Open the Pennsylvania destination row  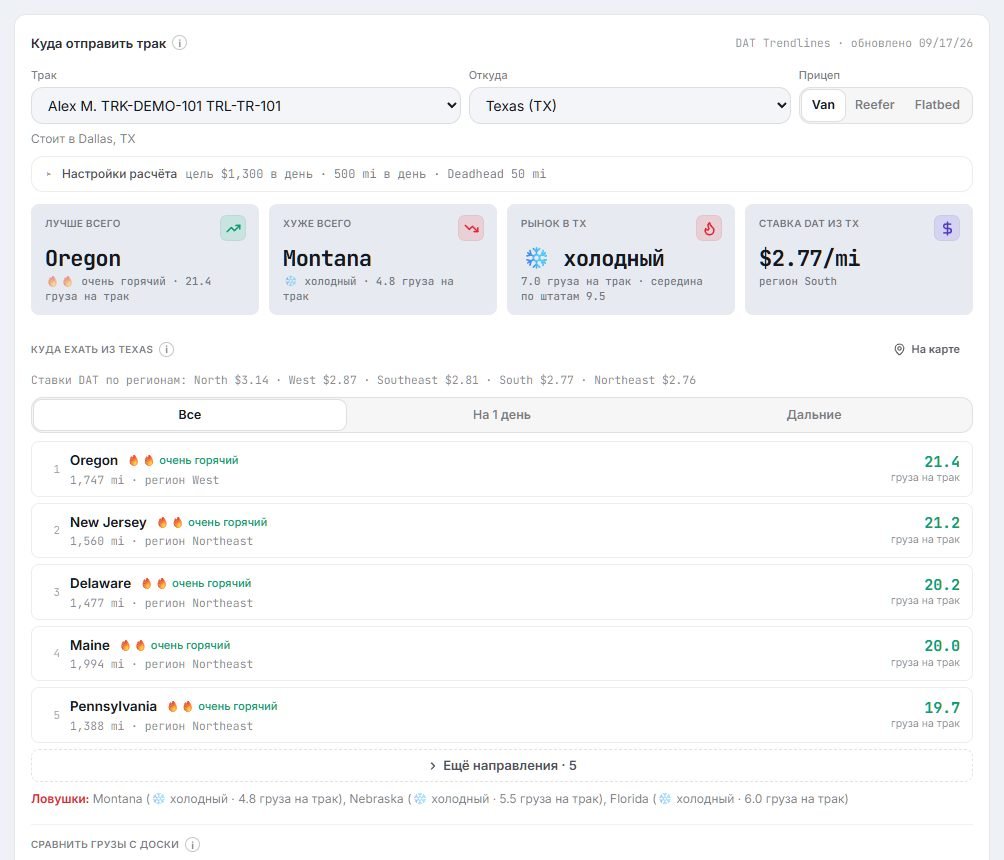click(x=502, y=715)
